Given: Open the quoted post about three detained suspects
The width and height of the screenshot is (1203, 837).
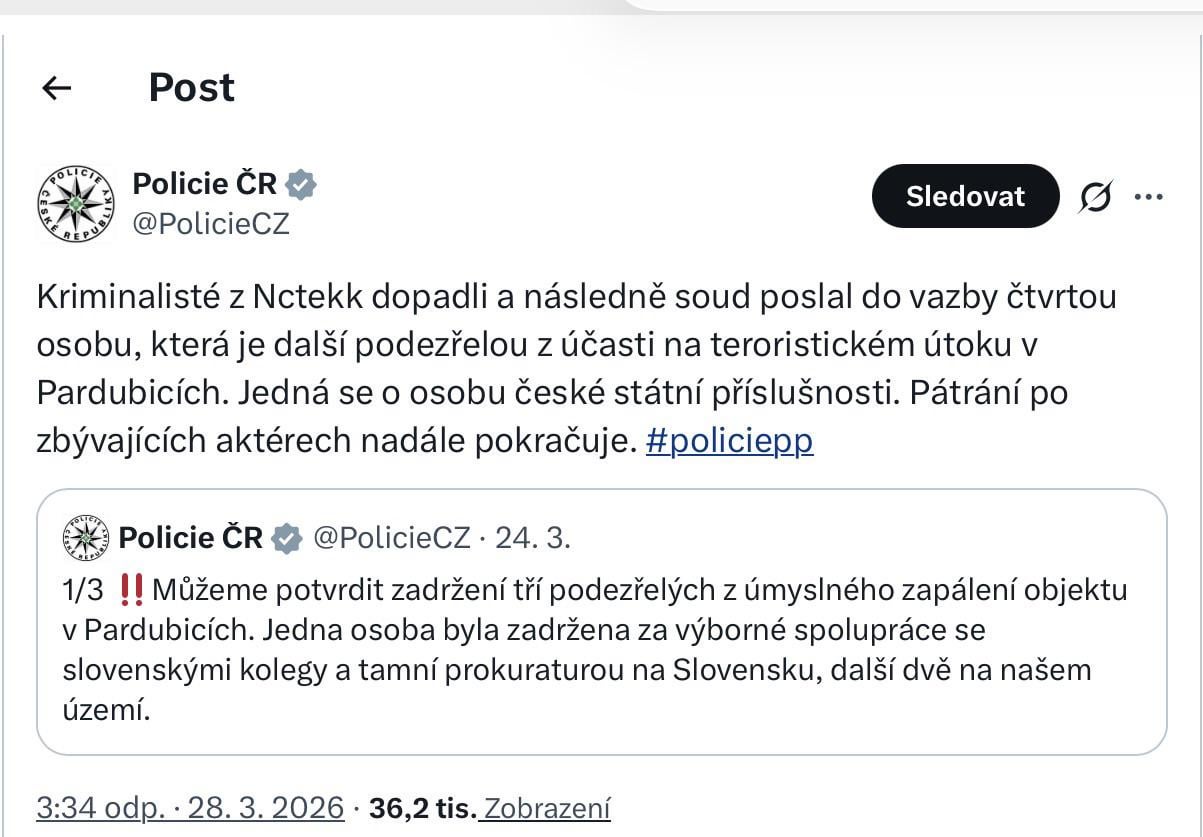Looking at the screenshot, I should point(600,650).
